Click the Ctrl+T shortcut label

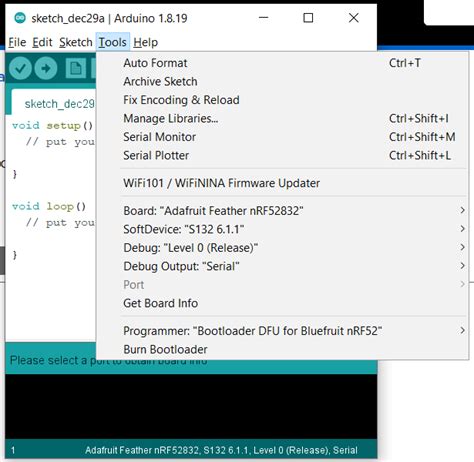405,63
